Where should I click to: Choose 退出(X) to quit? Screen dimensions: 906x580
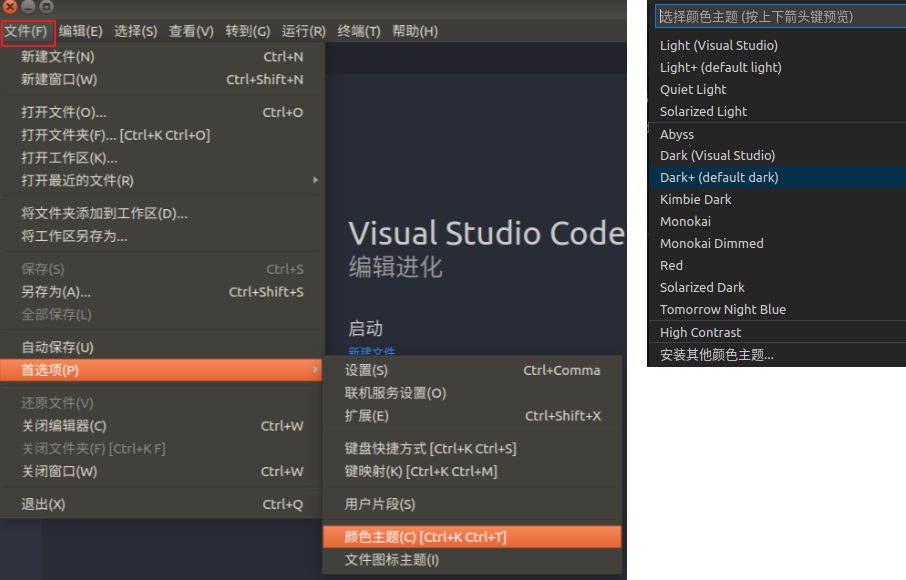[x=162, y=504]
